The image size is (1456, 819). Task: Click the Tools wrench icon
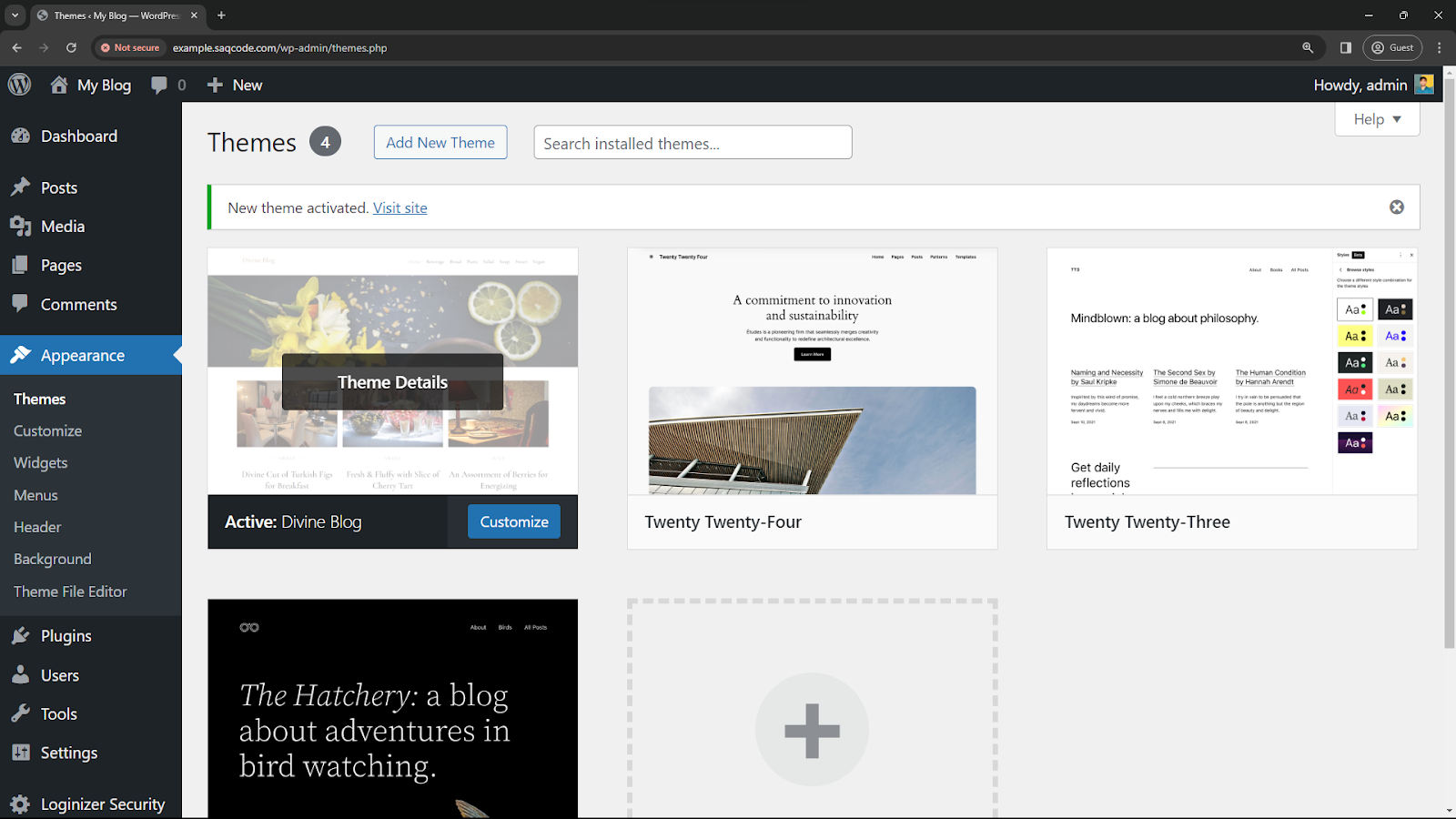[x=21, y=713]
